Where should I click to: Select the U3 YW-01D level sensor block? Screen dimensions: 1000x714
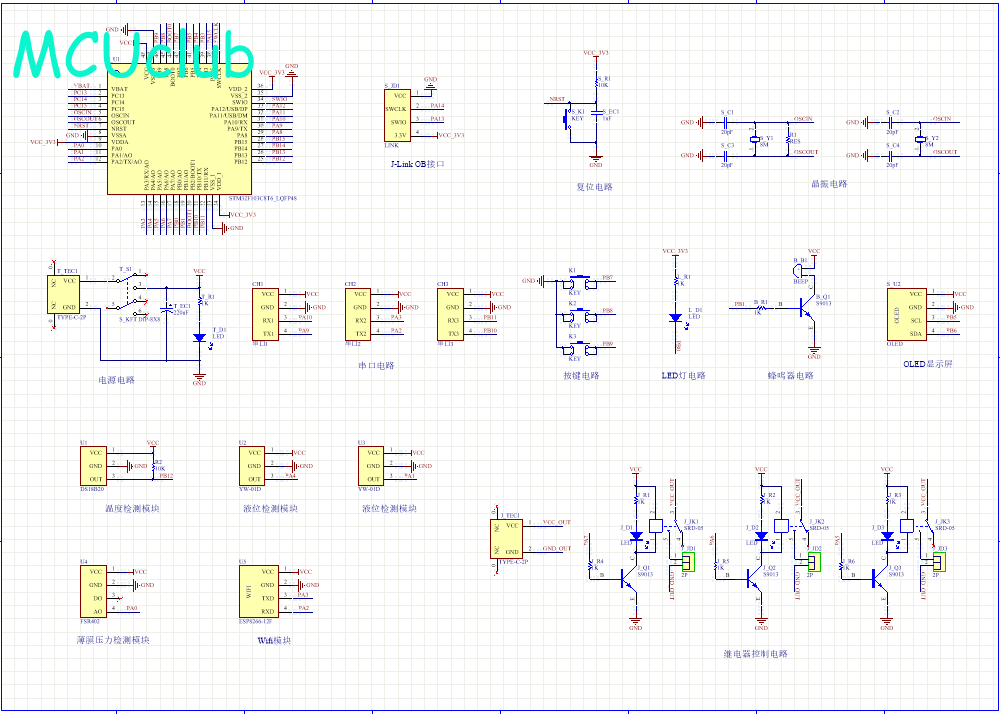[371, 465]
